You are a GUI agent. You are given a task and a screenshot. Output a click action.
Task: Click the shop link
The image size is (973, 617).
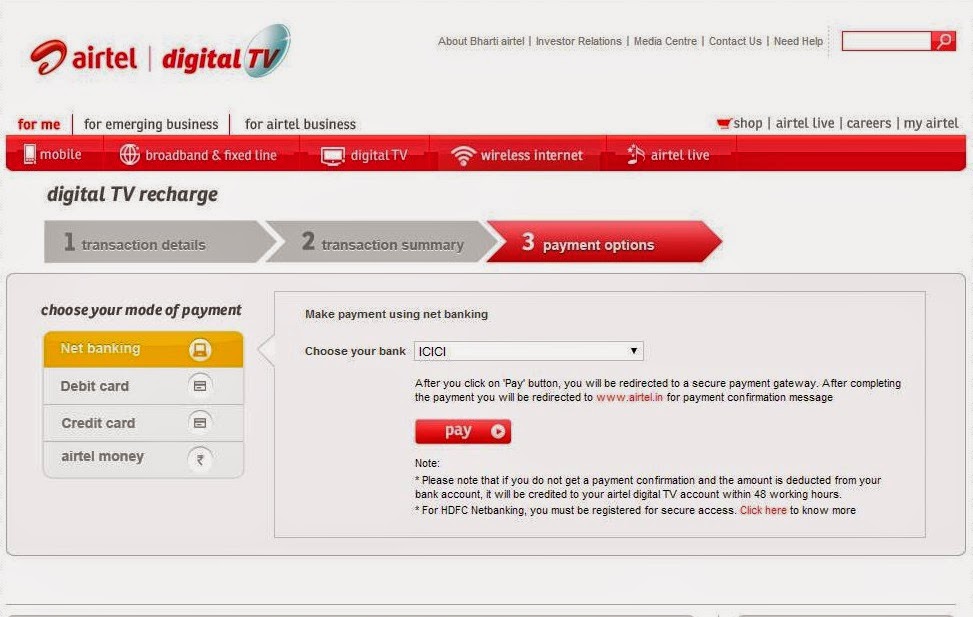click(748, 123)
